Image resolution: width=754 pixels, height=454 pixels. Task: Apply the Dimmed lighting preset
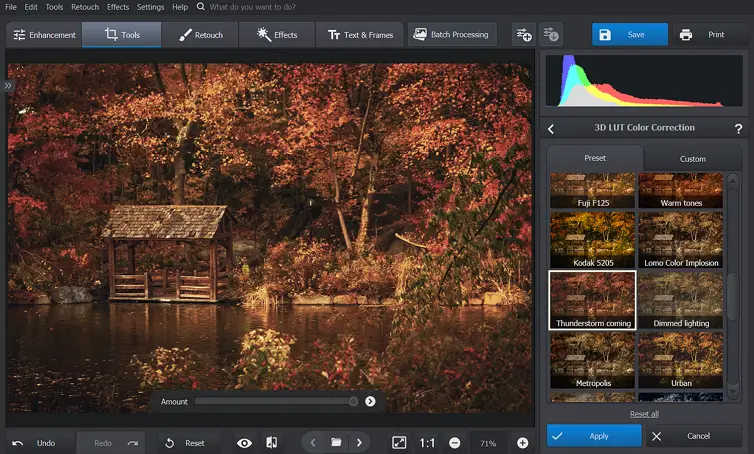pyautogui.click(x=680, y=300)
